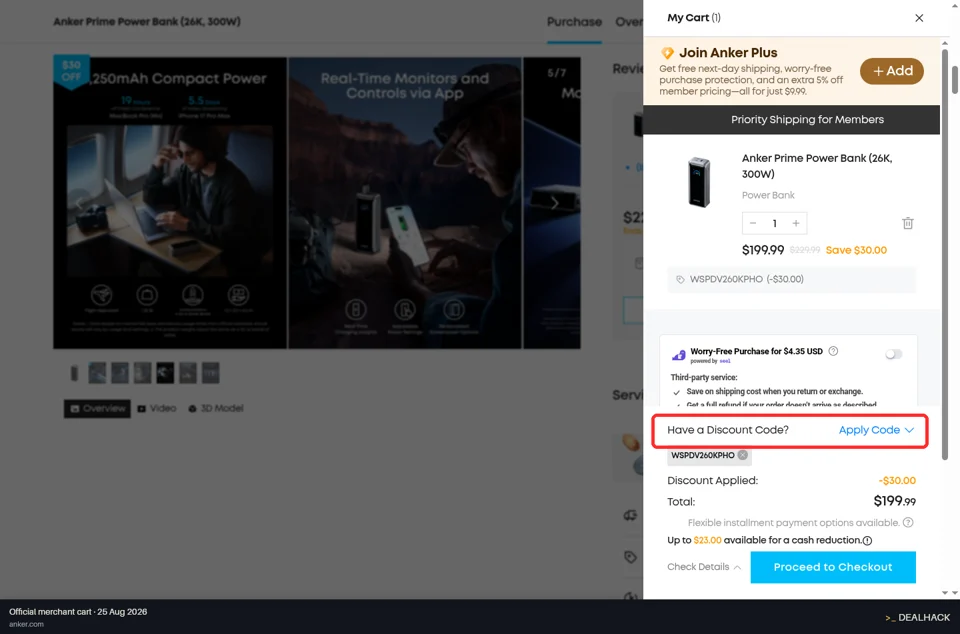Click the power bank cart product image

(699, 182)
